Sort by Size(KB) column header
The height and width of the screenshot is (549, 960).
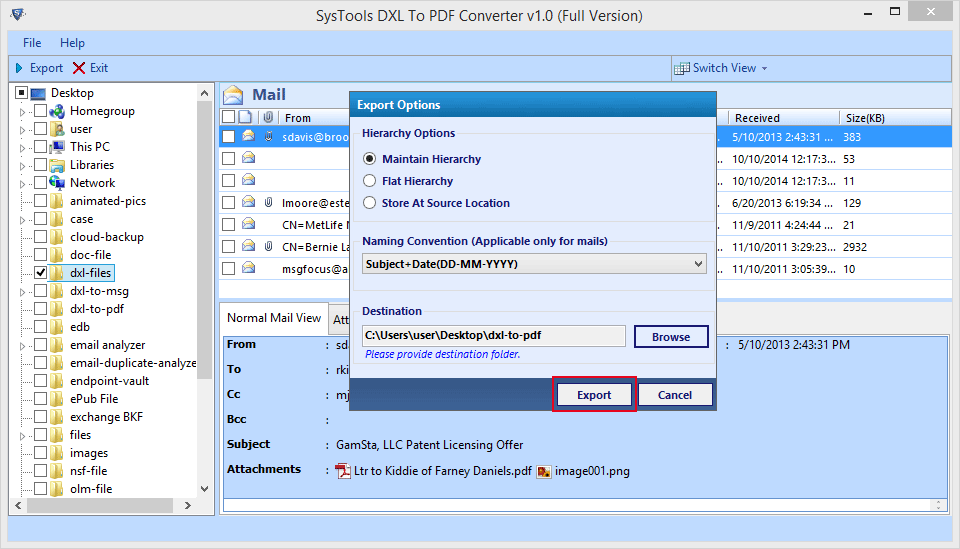tap(895, 118)
